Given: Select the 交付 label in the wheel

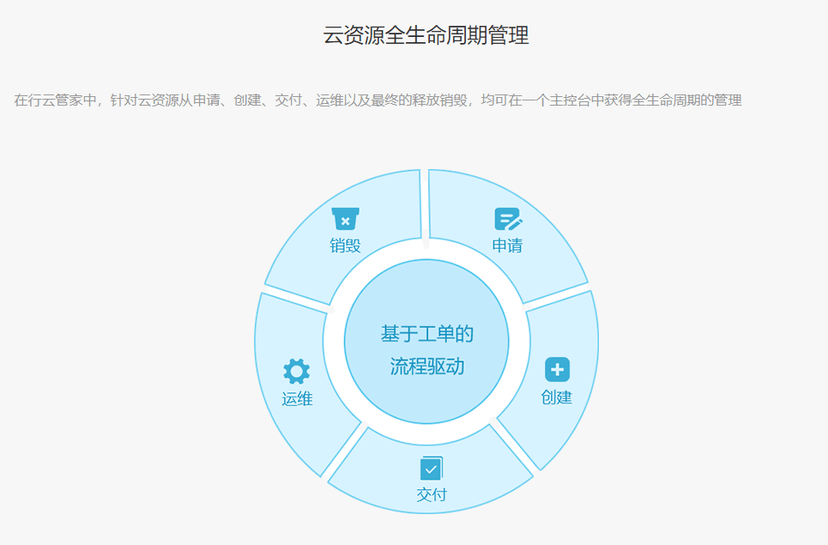Looking at the screenshot, I should pyautogui.click(x=431, y=495).
